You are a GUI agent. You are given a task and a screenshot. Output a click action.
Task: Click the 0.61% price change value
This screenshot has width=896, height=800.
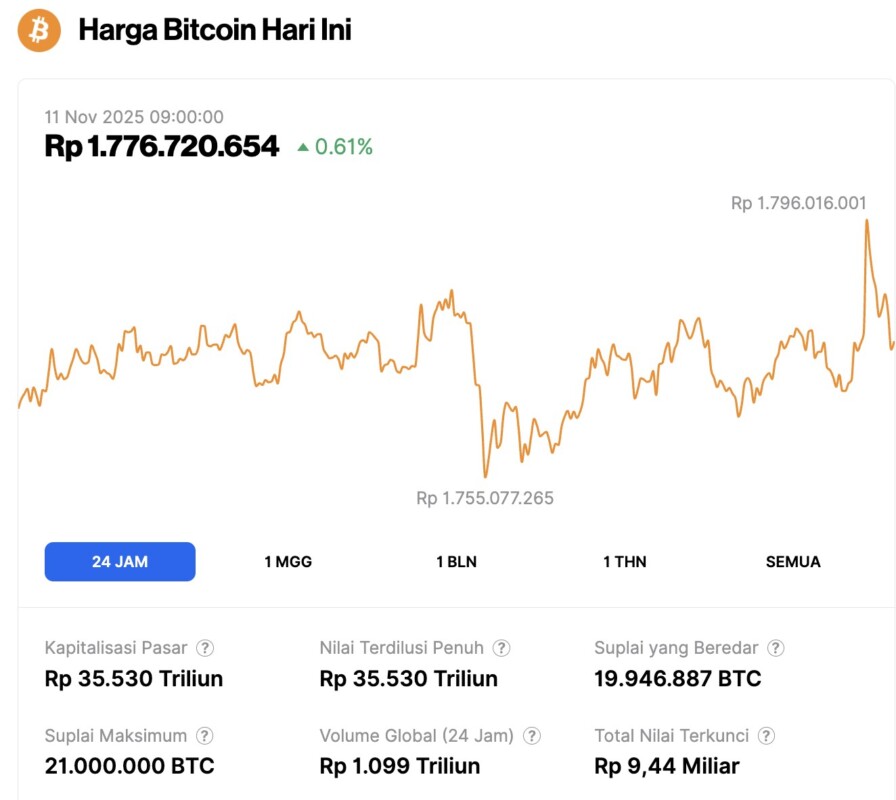click(344, 148)
